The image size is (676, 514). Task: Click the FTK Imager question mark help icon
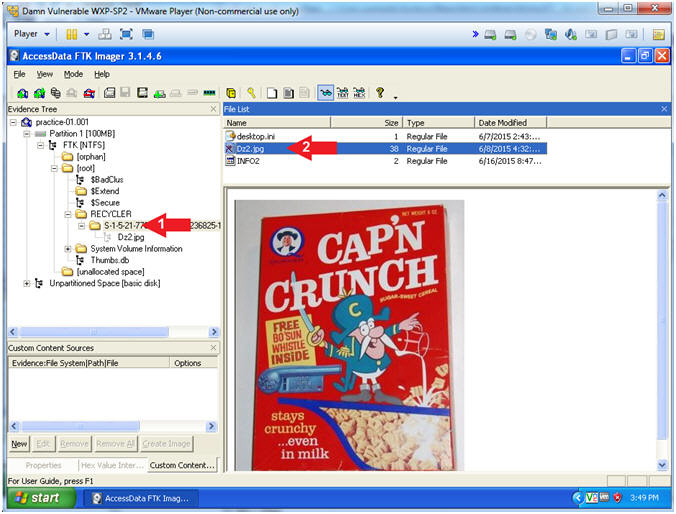[x=380, y=92]
